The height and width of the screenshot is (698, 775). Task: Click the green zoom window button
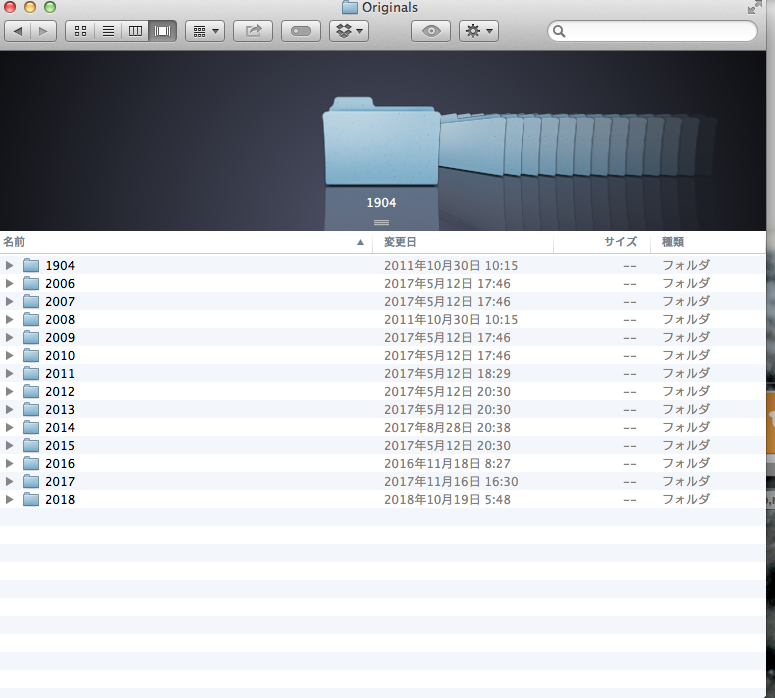tap(50, 7)
